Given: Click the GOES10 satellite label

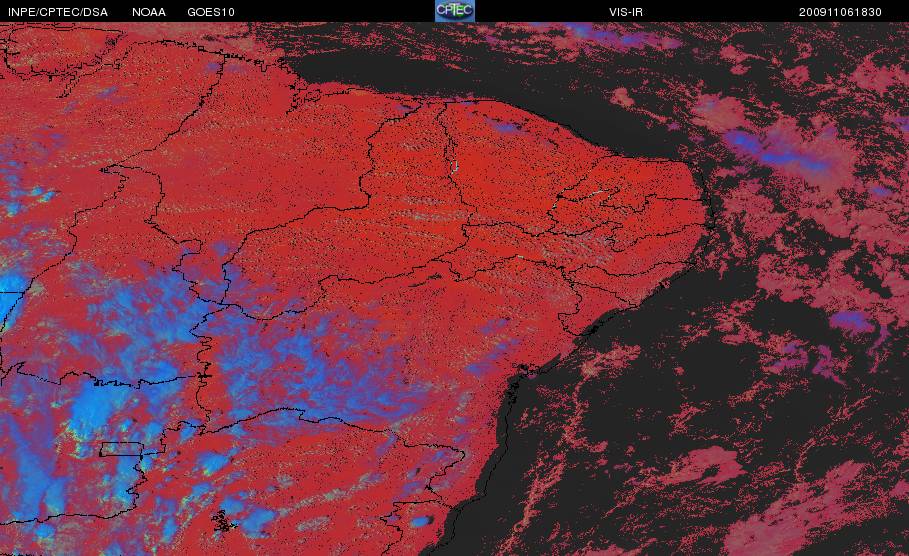Looking at the screenshot, I should tap(211, 12).
